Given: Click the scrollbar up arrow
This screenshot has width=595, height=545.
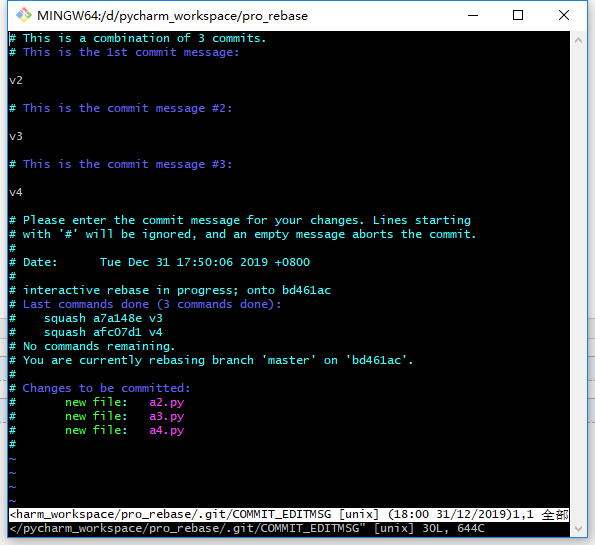Looking at the screenshot, I should (x=578, y=40).
